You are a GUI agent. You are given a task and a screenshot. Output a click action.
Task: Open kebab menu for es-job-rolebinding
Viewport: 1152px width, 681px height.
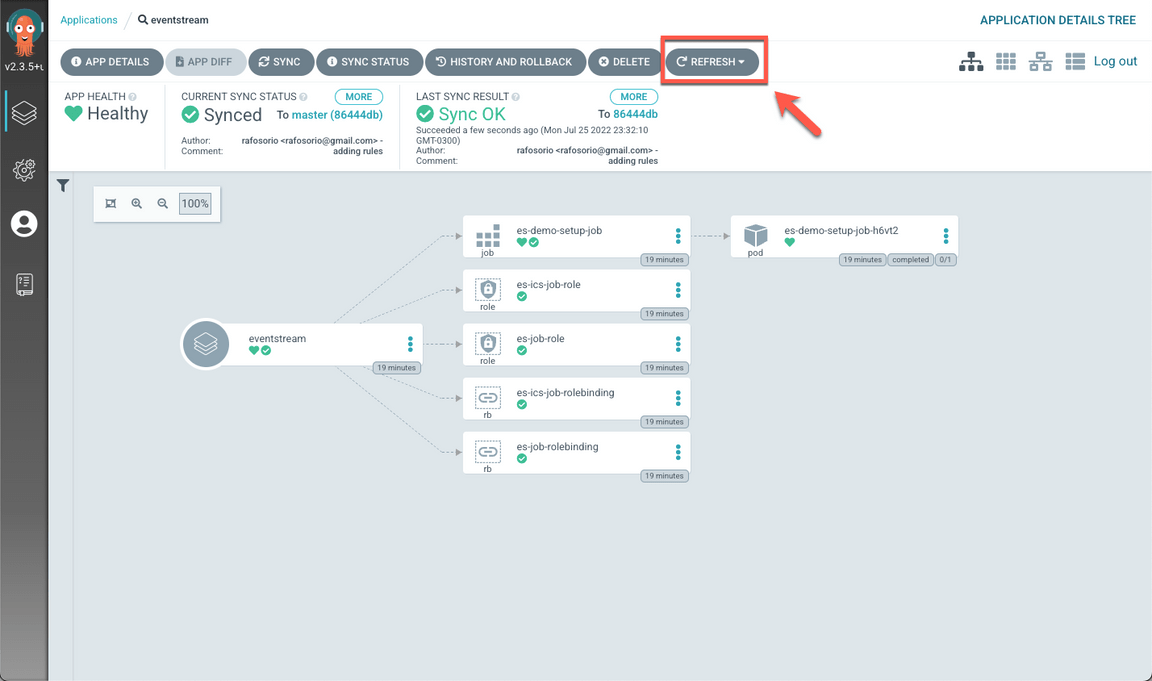[678, 452]
